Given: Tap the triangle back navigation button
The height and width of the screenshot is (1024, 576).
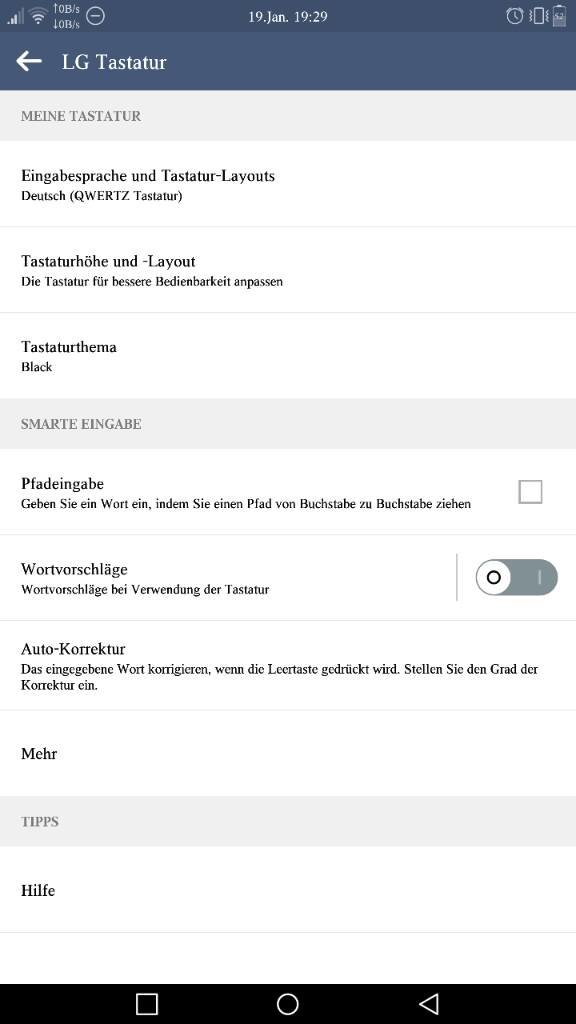Looking at the screenshot, I should [x=428, y=1004].
